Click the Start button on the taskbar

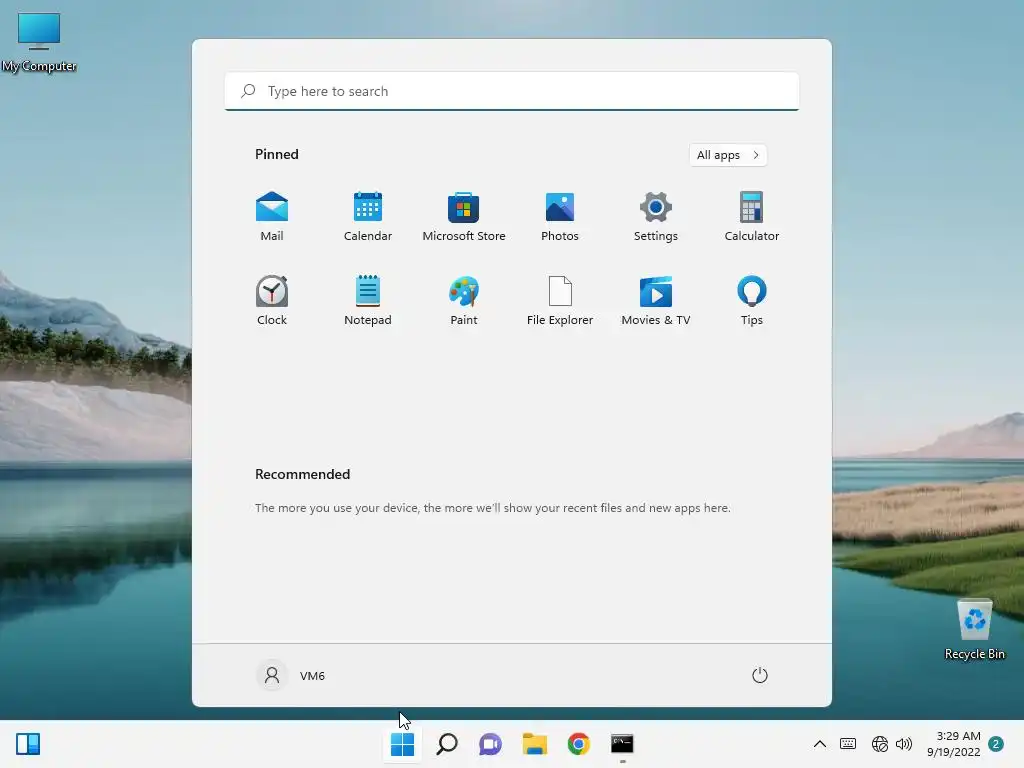point(402,744)
